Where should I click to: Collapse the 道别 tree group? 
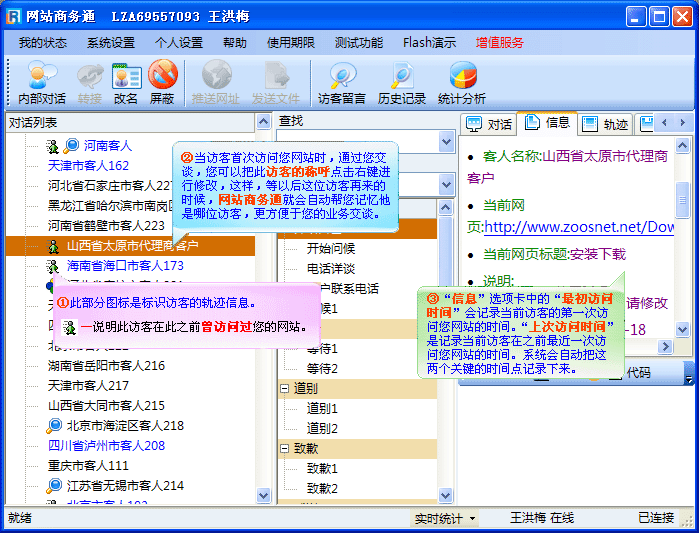pos(285,388)
